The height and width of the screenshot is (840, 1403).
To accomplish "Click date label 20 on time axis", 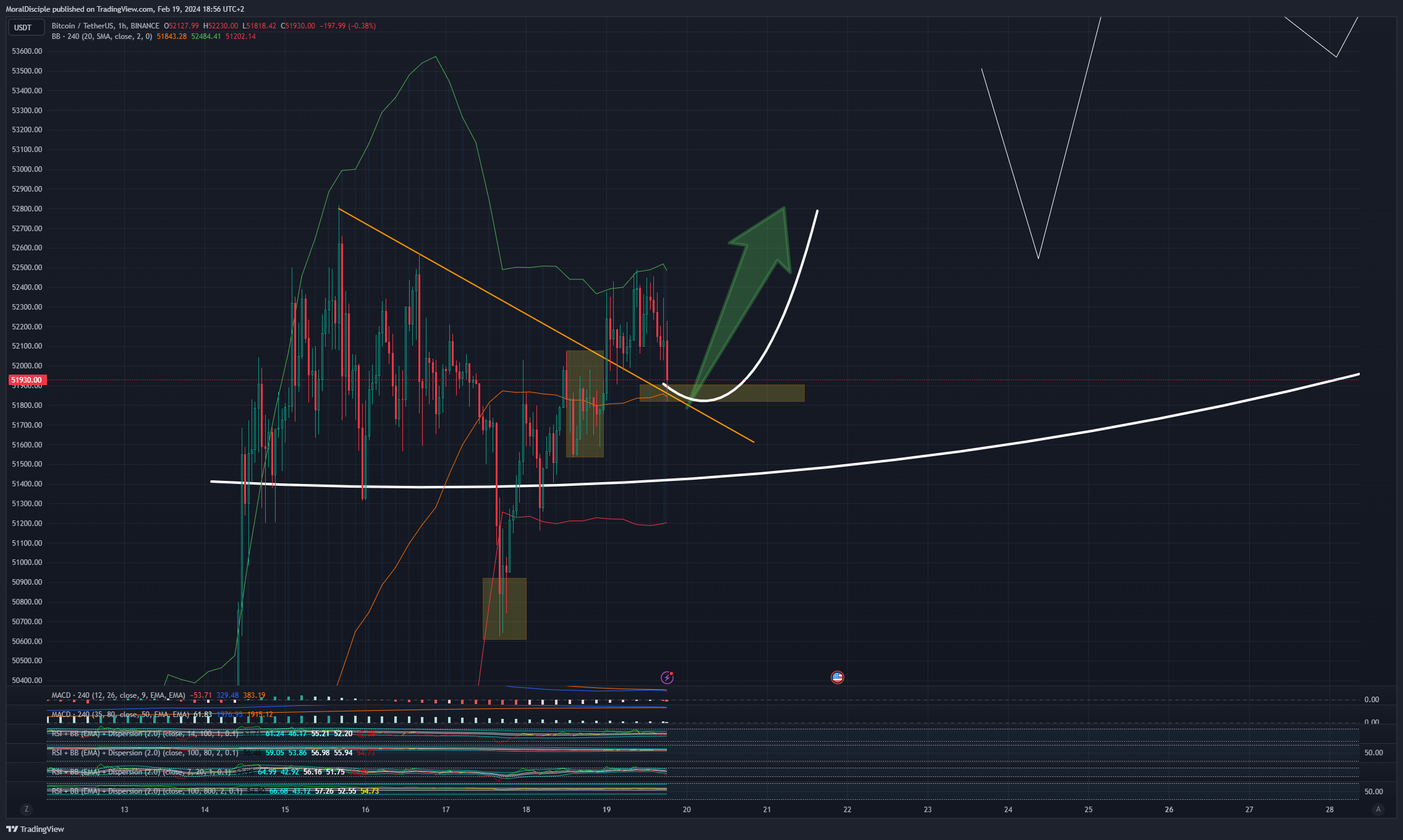I will click(x=687, y=810).
